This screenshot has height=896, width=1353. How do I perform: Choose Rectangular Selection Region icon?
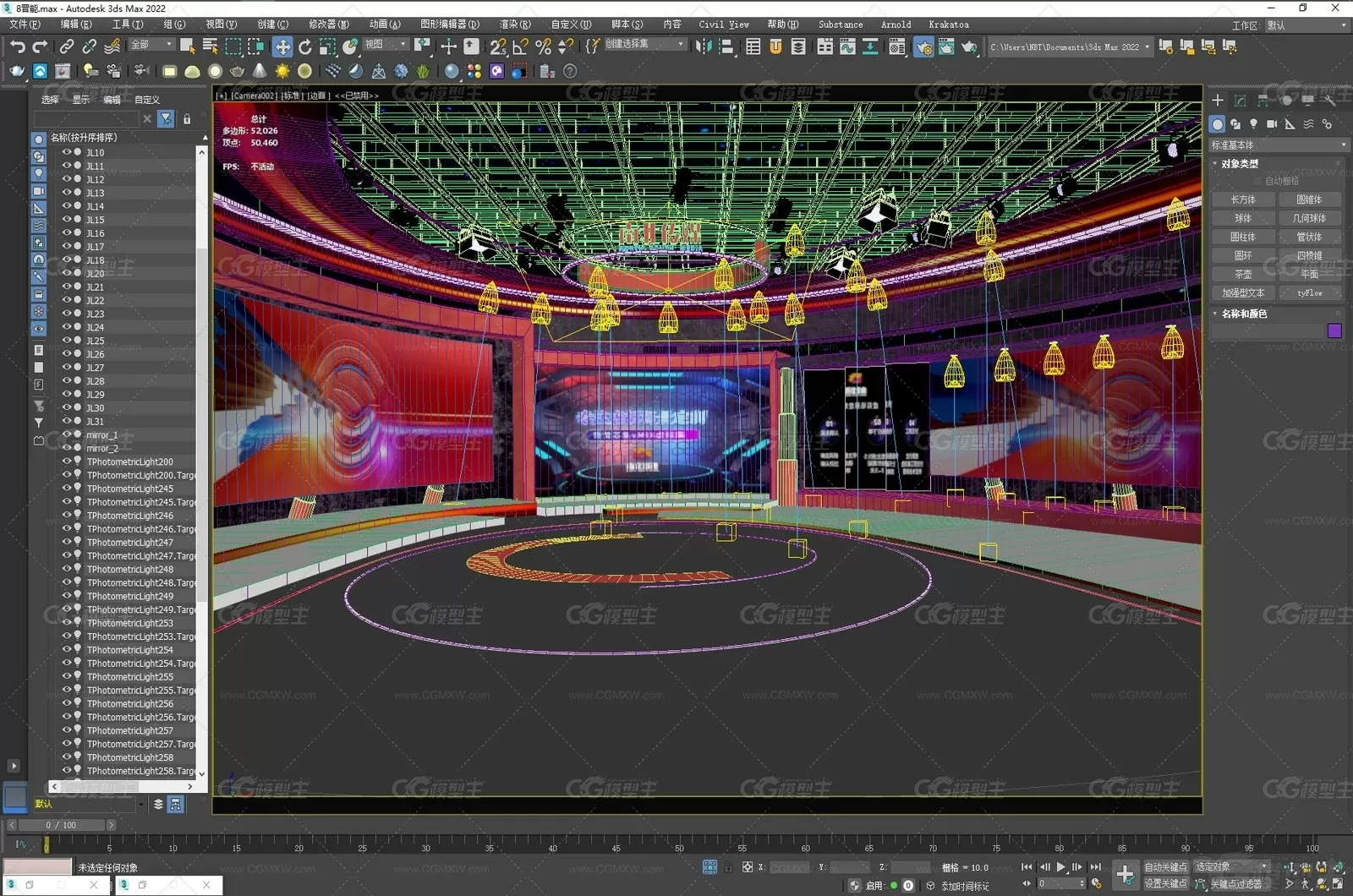[233, 46]
